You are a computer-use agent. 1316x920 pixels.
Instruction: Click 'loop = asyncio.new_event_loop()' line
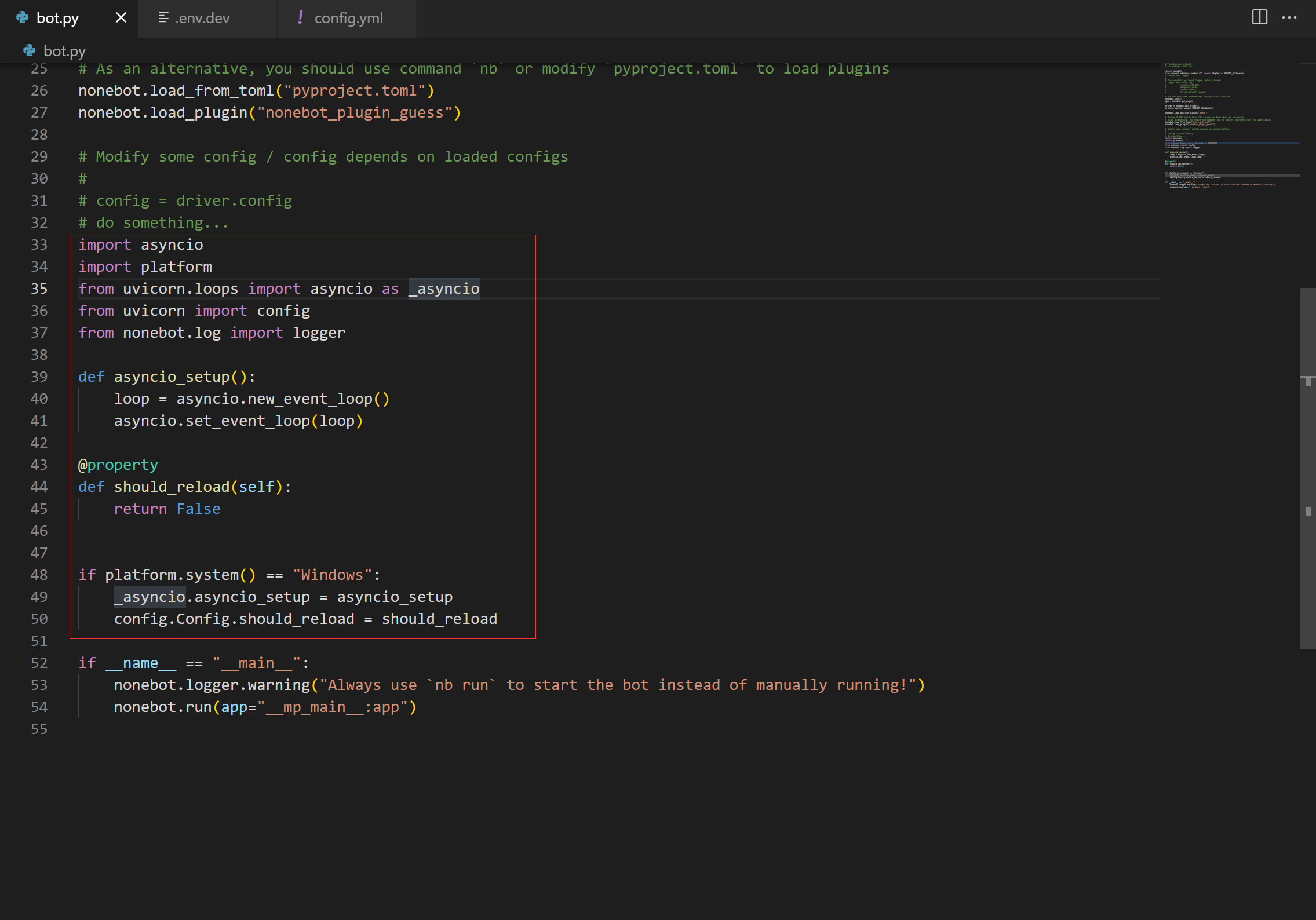[252, 399]
